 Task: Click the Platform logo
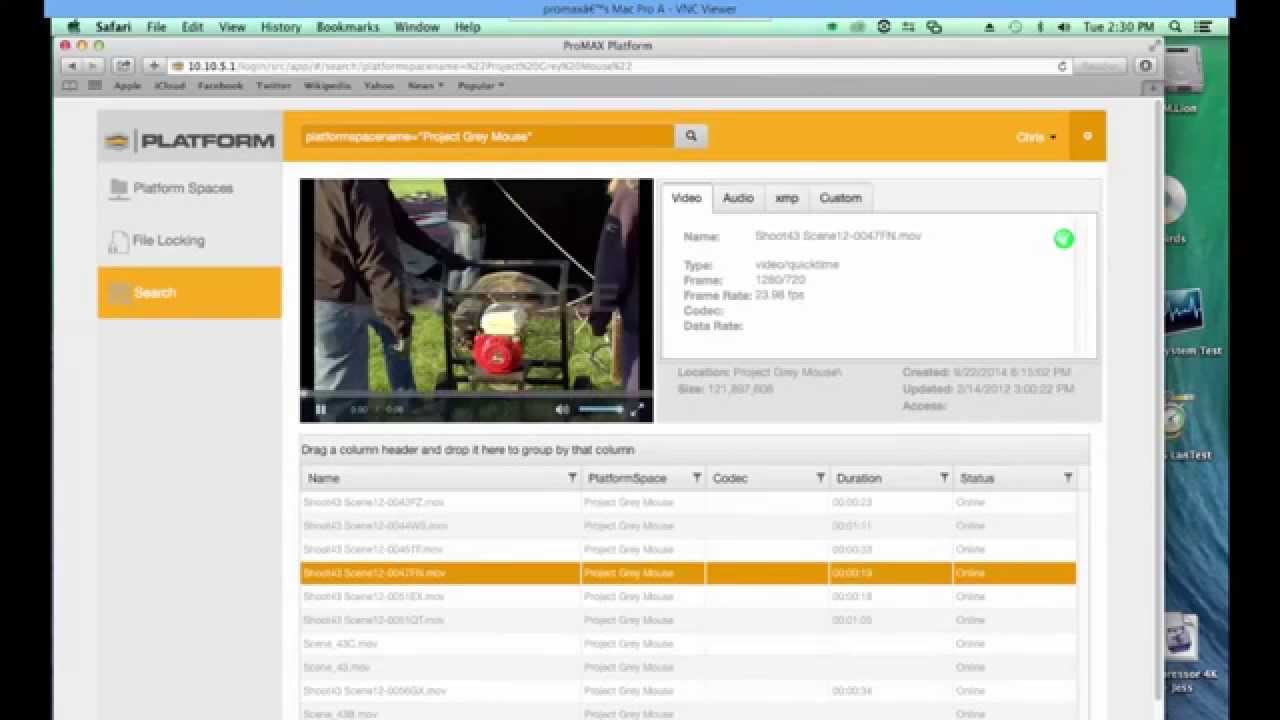point(190,140)
